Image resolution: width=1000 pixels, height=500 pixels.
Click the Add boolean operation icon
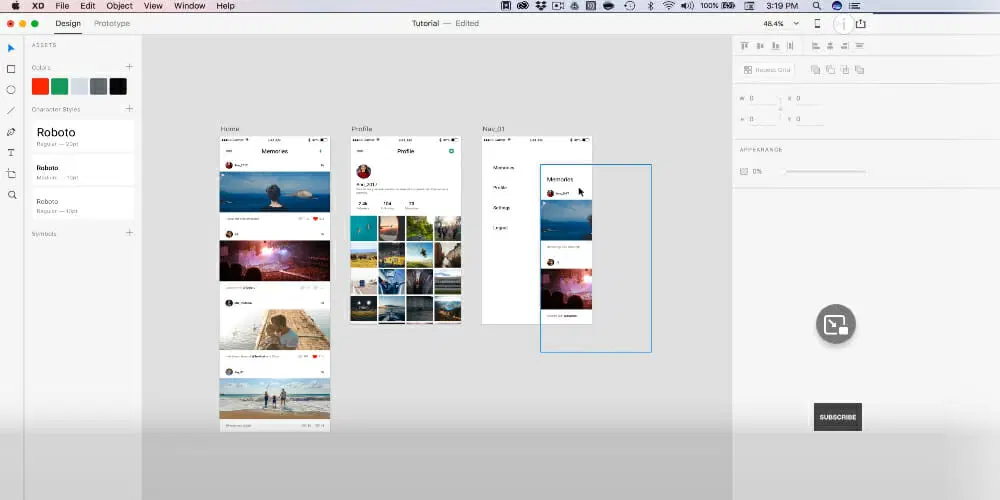tap(815, 70)
